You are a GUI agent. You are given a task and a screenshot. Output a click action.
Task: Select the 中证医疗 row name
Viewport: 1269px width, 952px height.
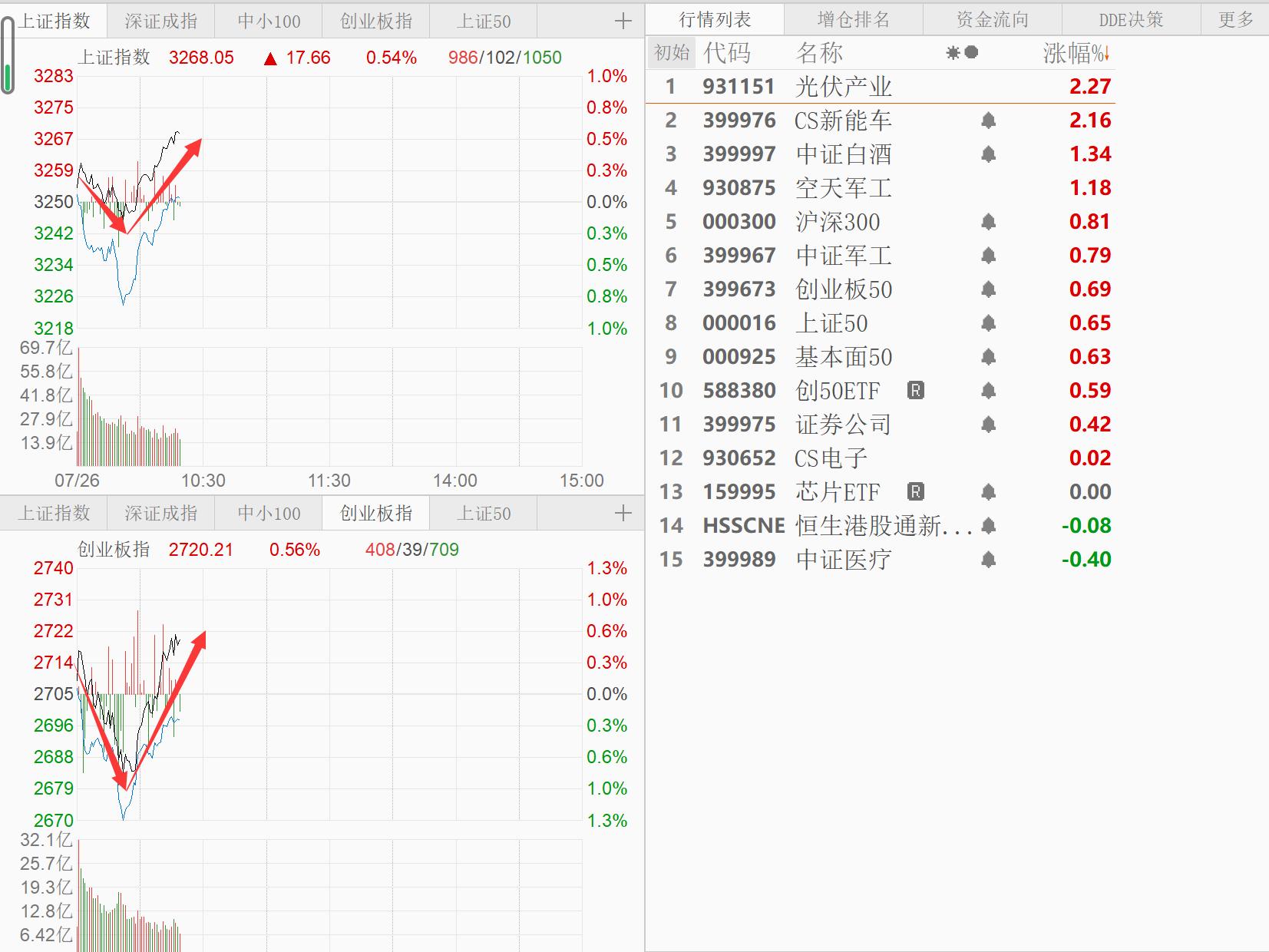tap(843, 560)
